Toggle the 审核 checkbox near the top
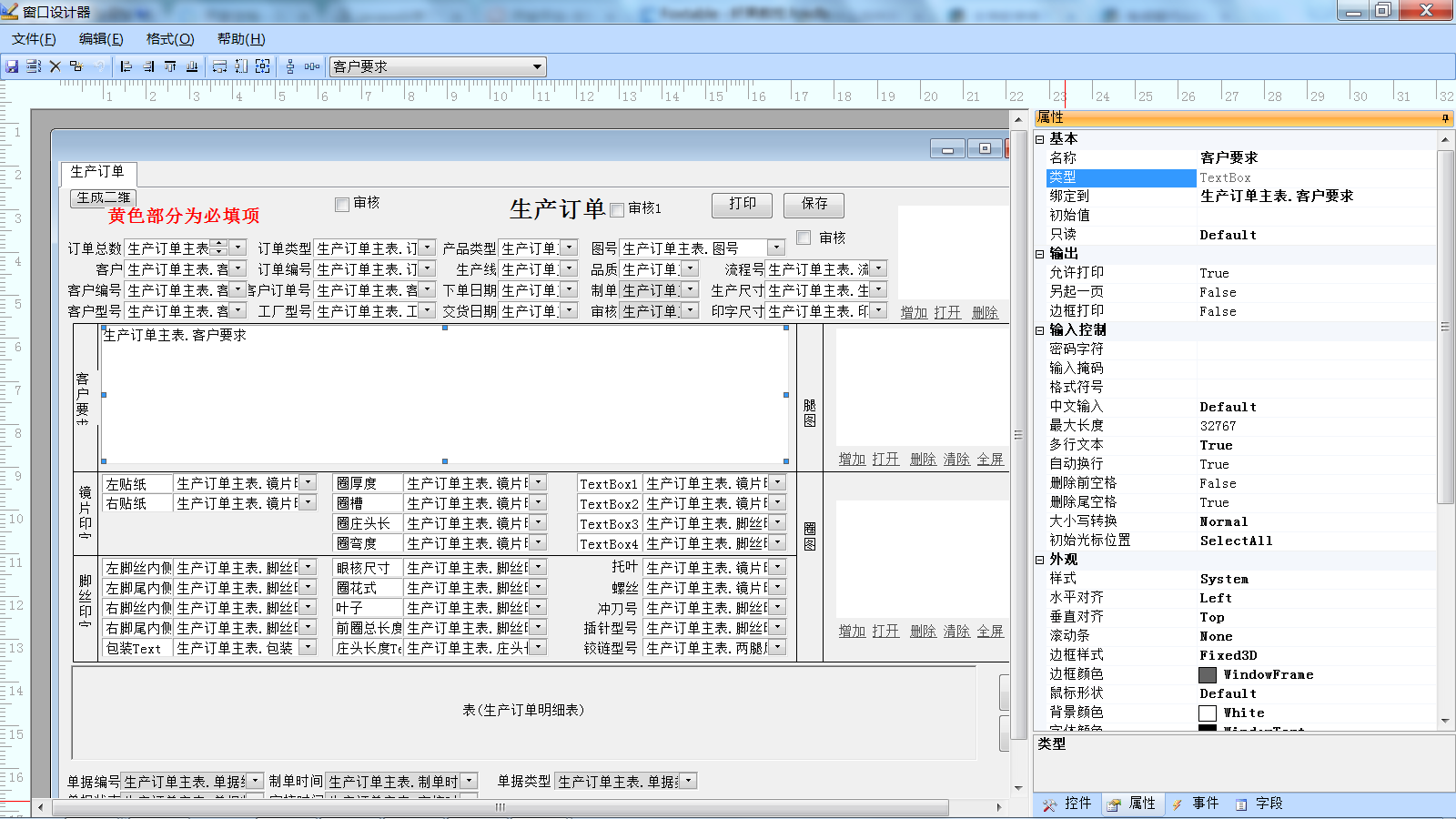The width and height of the screenshot is (1456, 819). [341, 204]
